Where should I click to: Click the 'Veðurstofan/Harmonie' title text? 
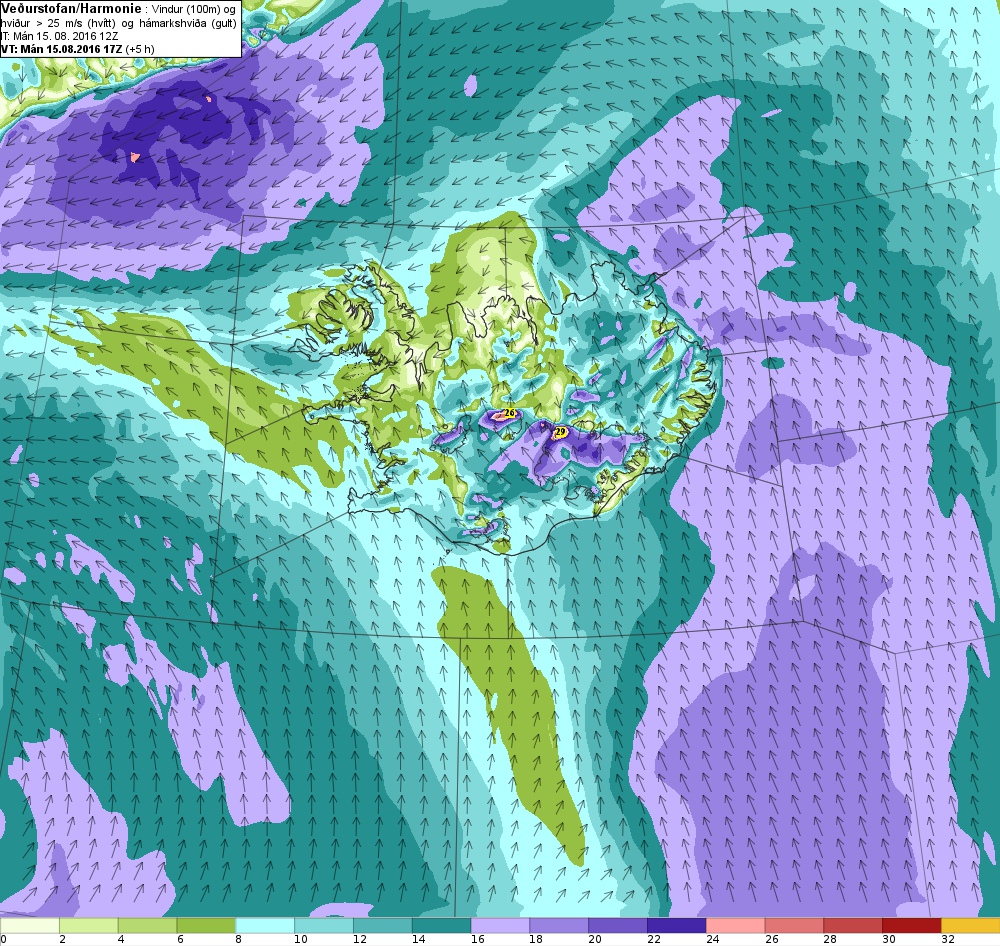[69, 10]
